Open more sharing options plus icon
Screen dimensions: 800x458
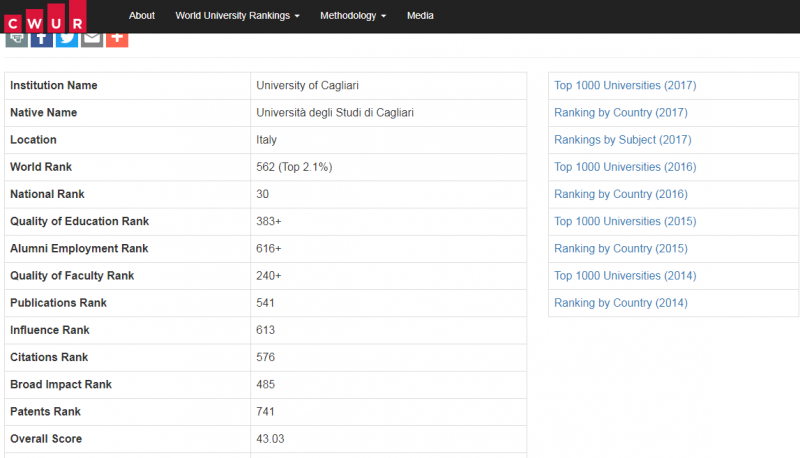click(x=117, y=38)
